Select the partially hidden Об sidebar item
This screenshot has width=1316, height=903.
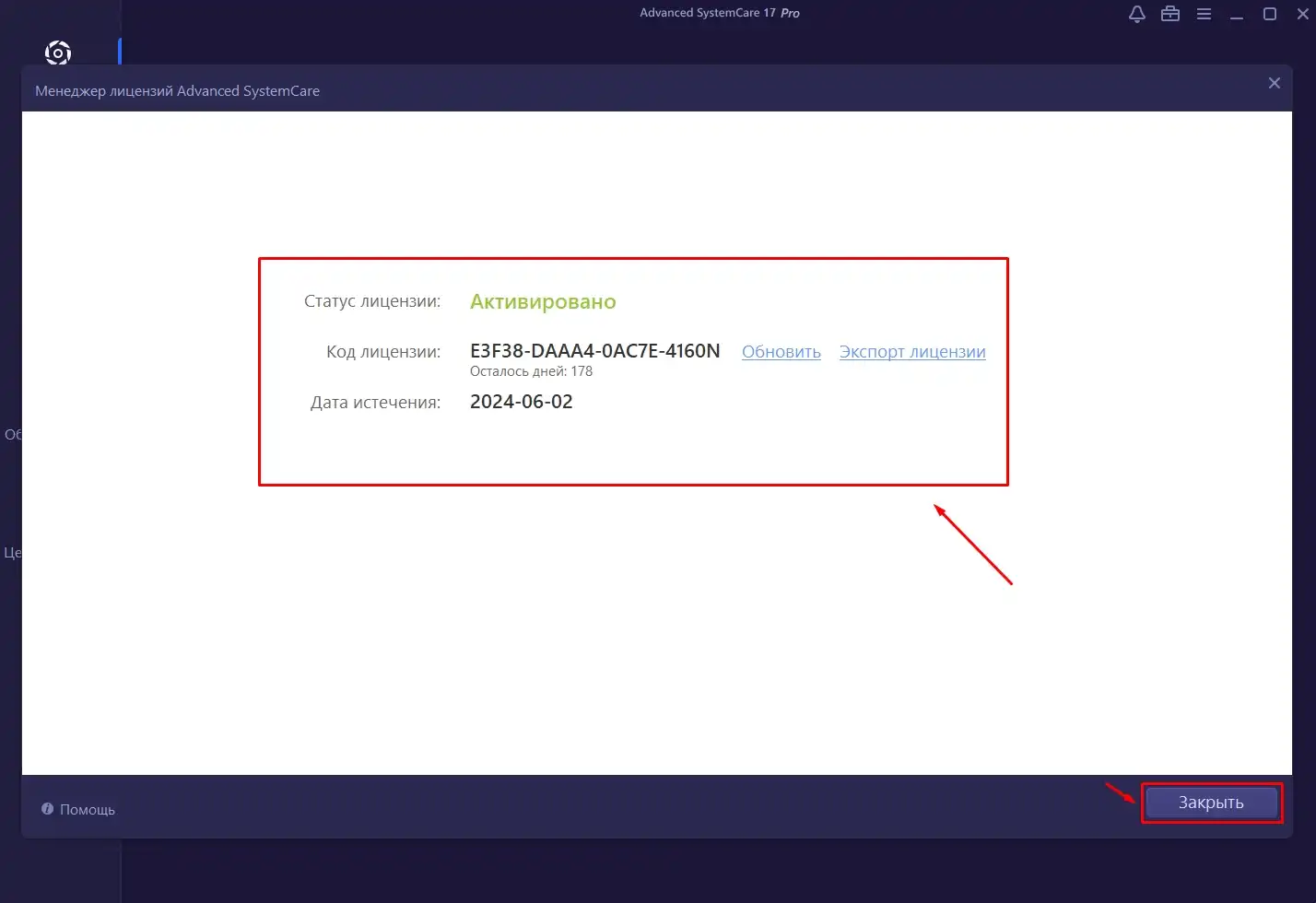coord(12,434)
